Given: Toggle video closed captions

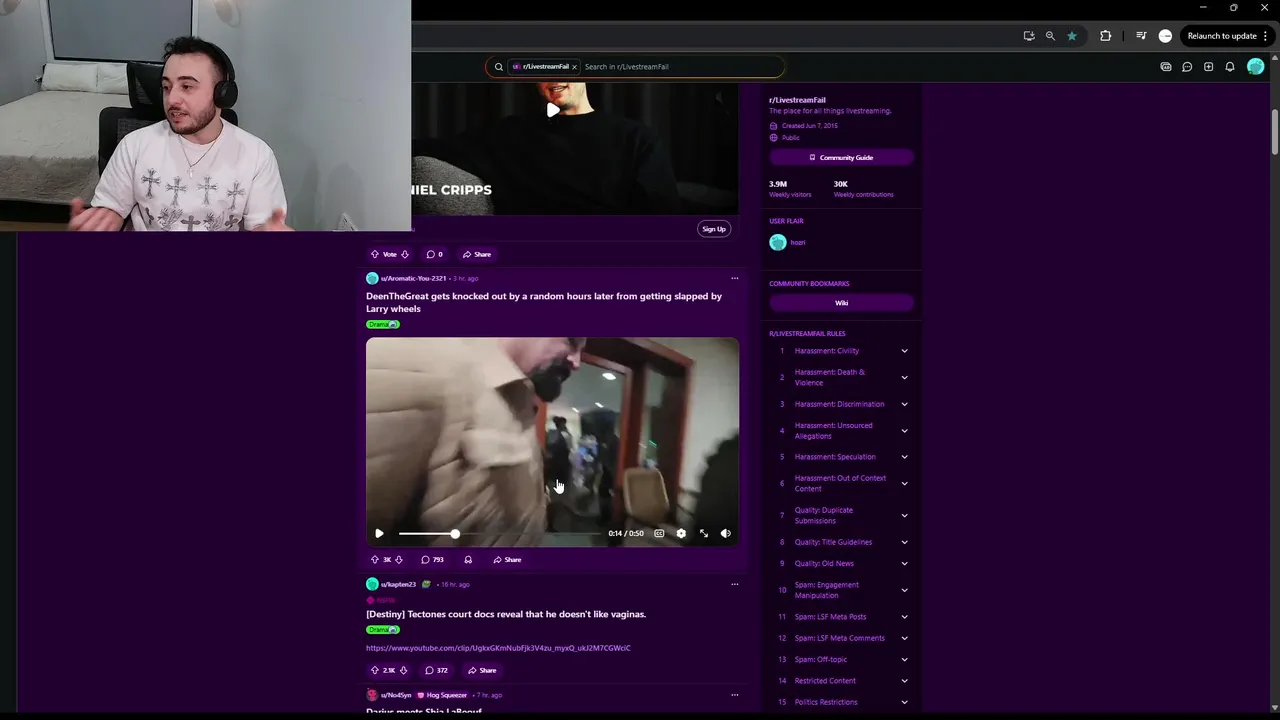Looking at the screenshot, I should click(659, 533).
